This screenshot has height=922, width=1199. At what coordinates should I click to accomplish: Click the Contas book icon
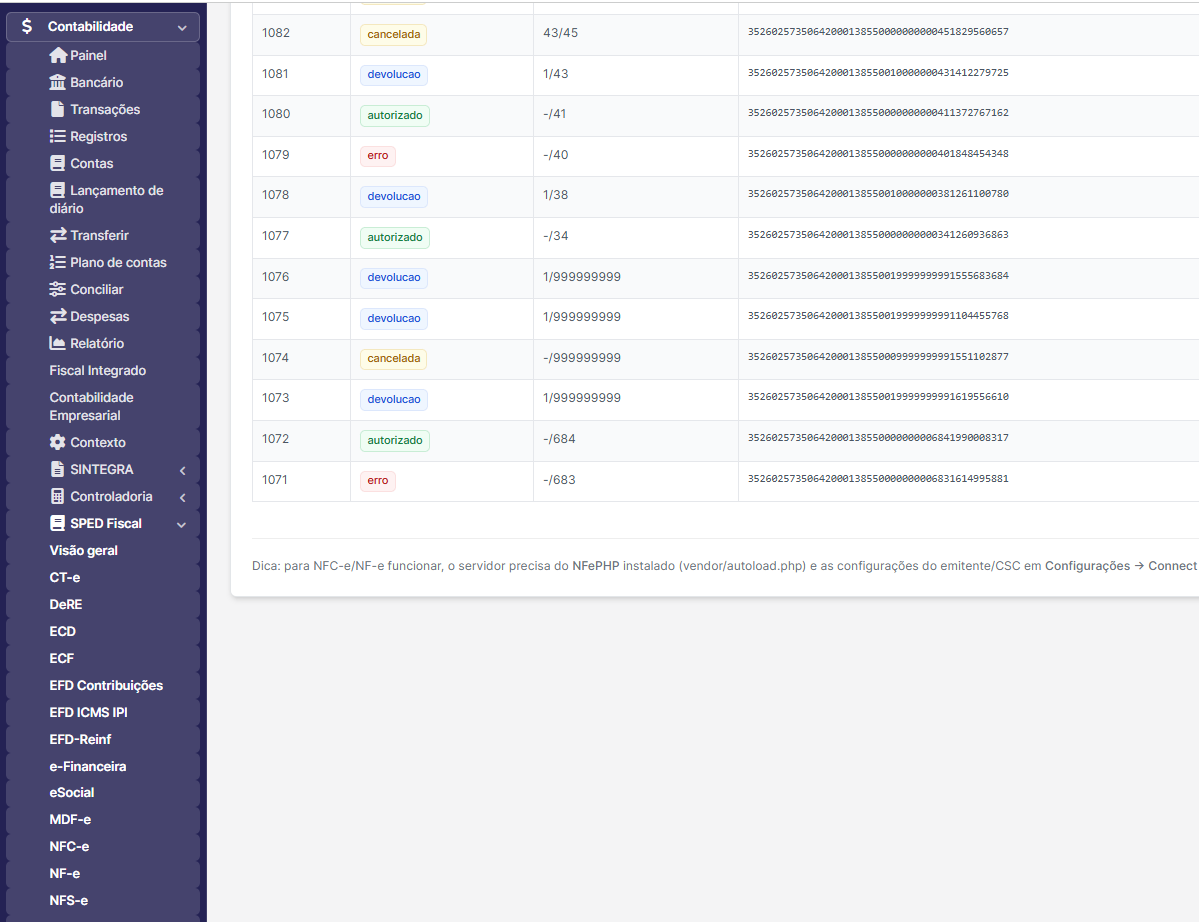pos(58,164)
